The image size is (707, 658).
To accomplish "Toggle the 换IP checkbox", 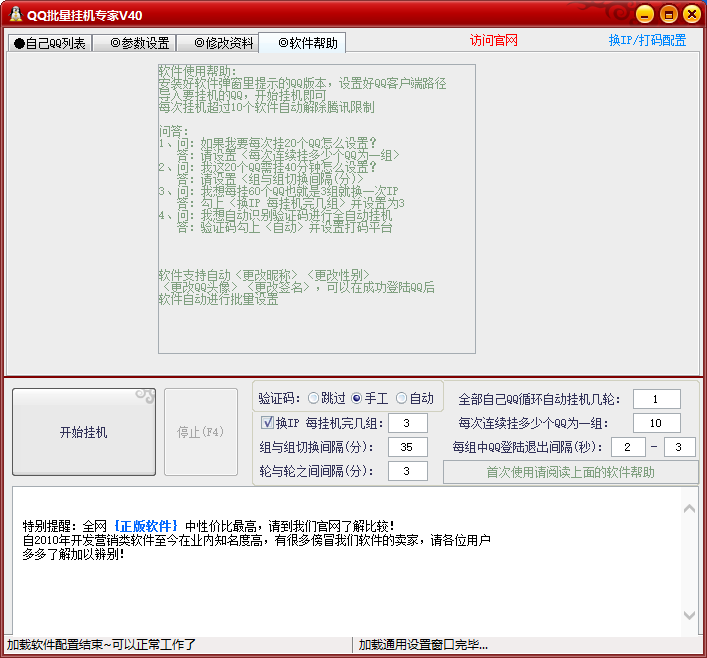I will coord(267,423).
